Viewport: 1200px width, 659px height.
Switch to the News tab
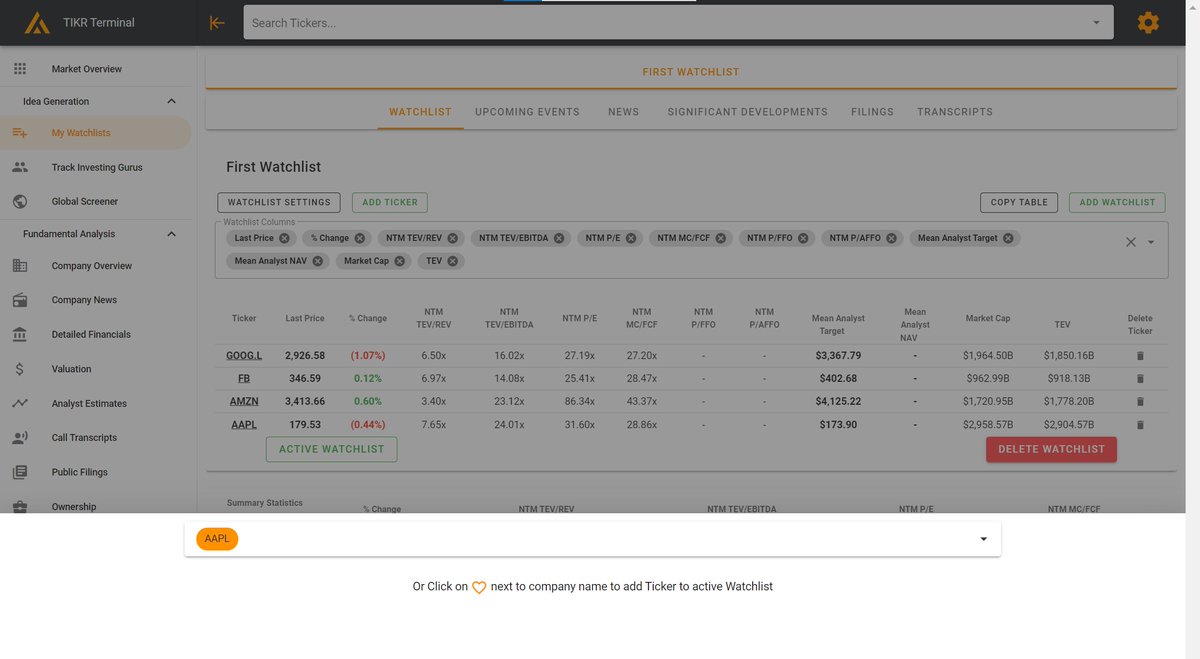[623, 112]
